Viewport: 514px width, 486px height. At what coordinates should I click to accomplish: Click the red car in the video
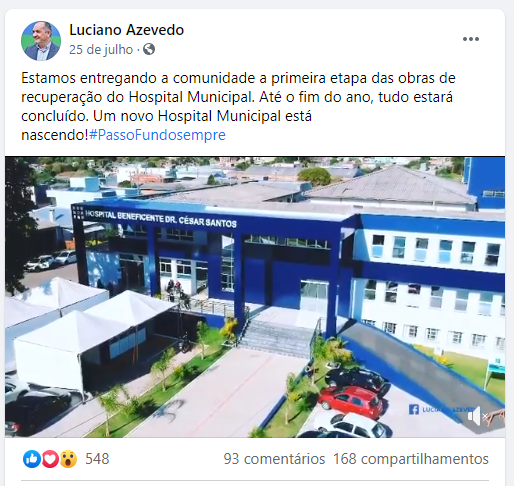click(x=352, y=401)
